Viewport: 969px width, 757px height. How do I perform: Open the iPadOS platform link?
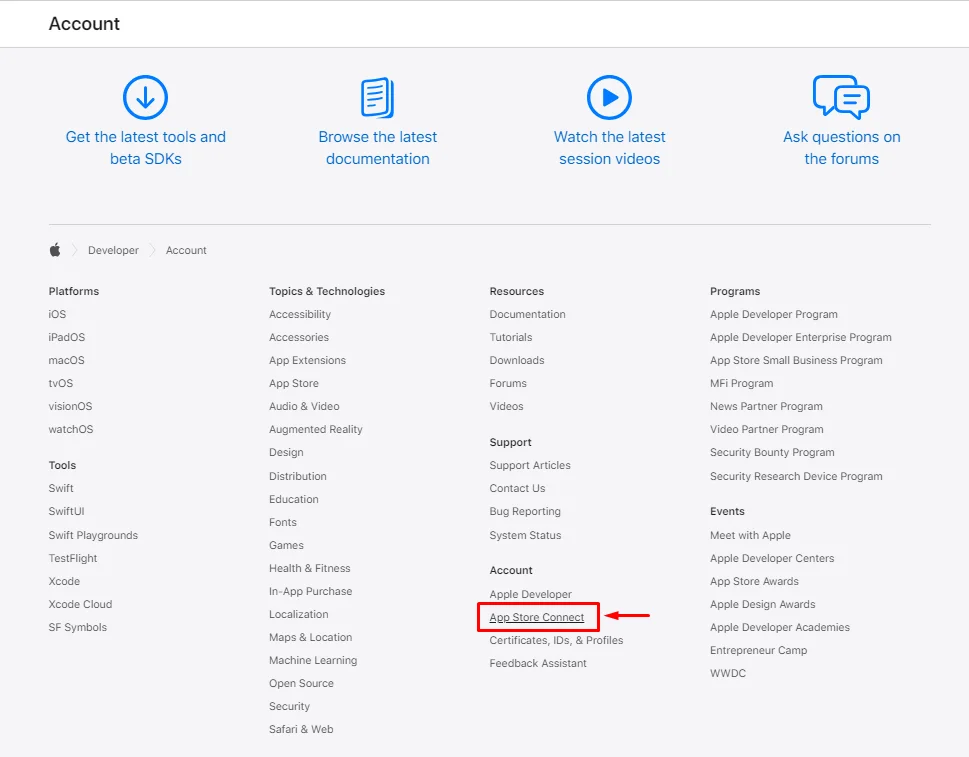pyautogui.click(x=67, y=337)
